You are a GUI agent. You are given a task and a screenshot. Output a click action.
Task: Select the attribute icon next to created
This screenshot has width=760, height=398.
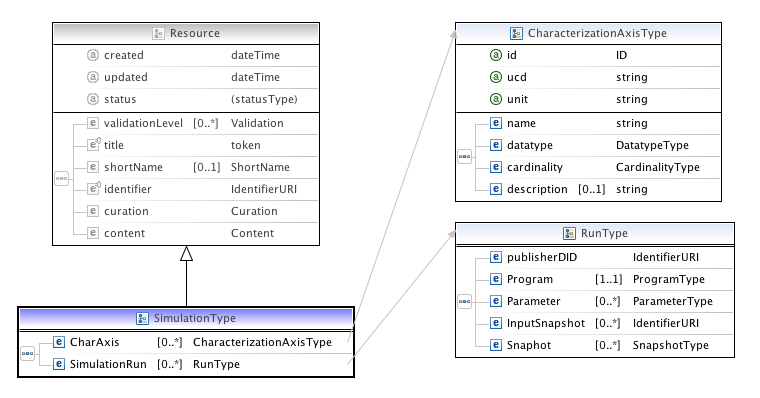tap(93, 55)
